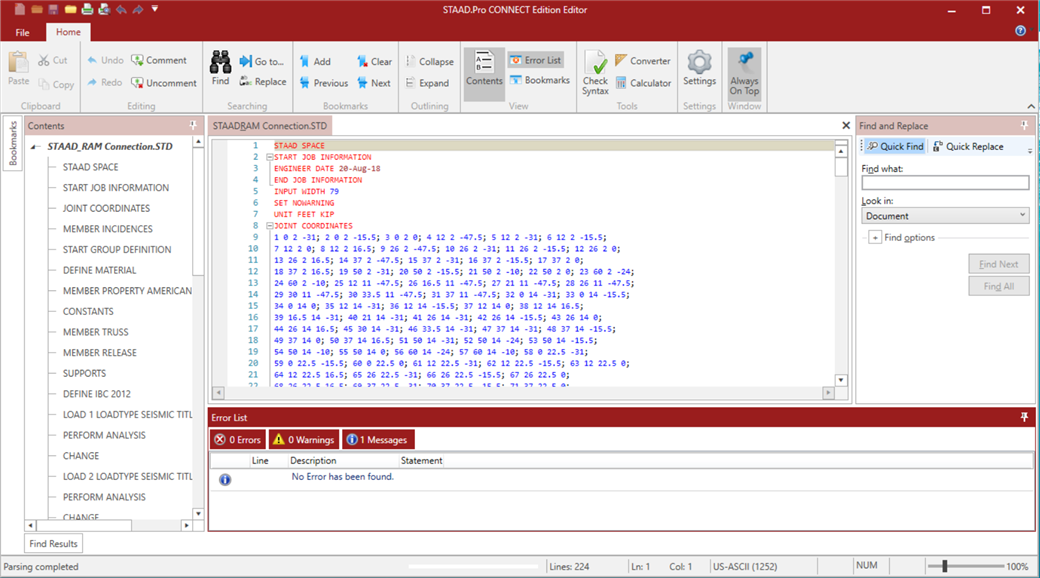Select MEMBER INCIDENCES in Contents
This screenshot has height=578, width=1040.
coord(107,229)
